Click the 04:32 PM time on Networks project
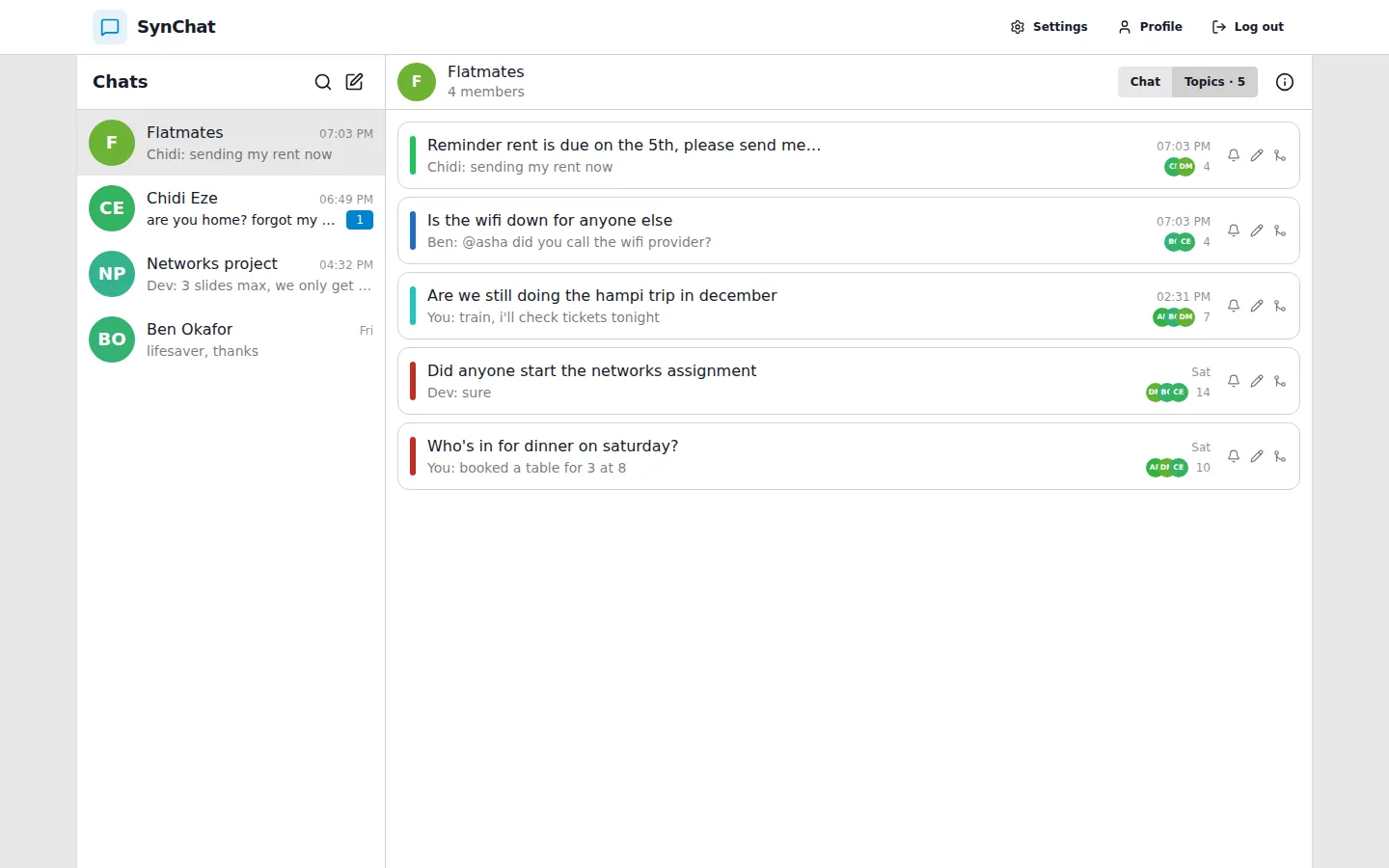The height and width of the screenshot is (868, 1389). click(346, 264)
